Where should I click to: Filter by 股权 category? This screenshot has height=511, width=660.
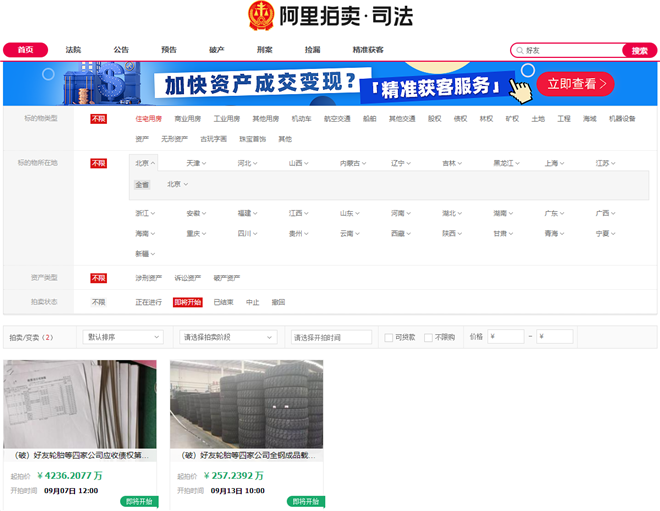[434, 119]
